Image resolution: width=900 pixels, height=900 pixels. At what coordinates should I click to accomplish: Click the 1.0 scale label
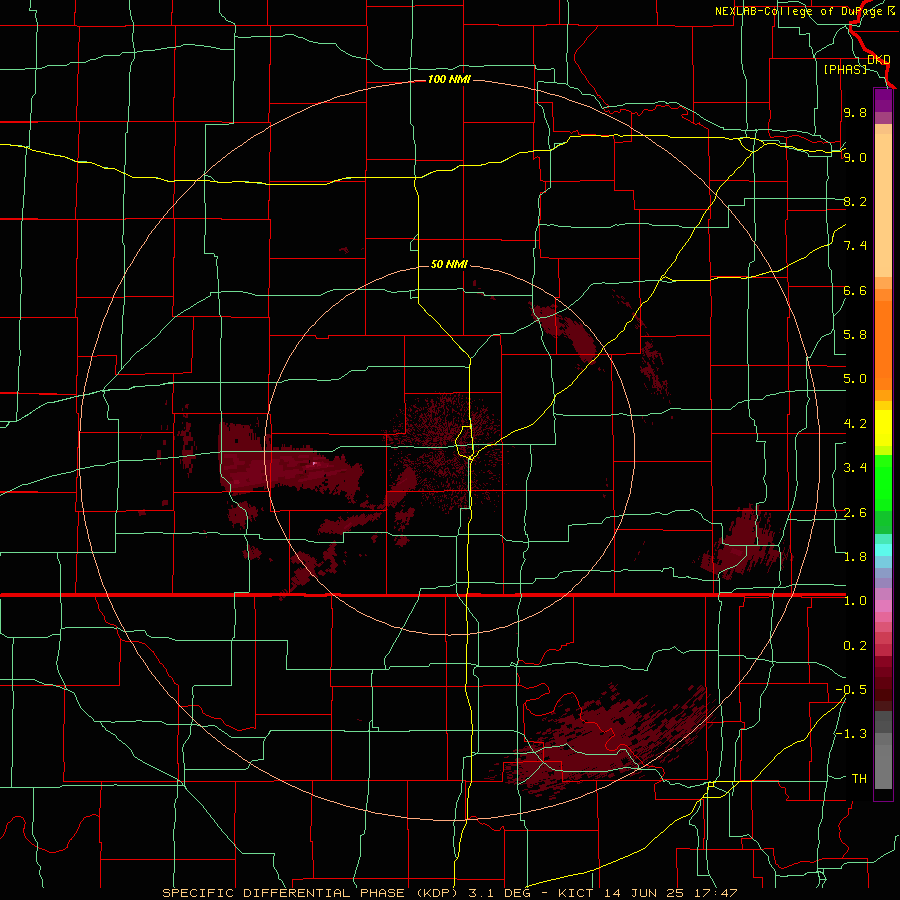(855, 601)
